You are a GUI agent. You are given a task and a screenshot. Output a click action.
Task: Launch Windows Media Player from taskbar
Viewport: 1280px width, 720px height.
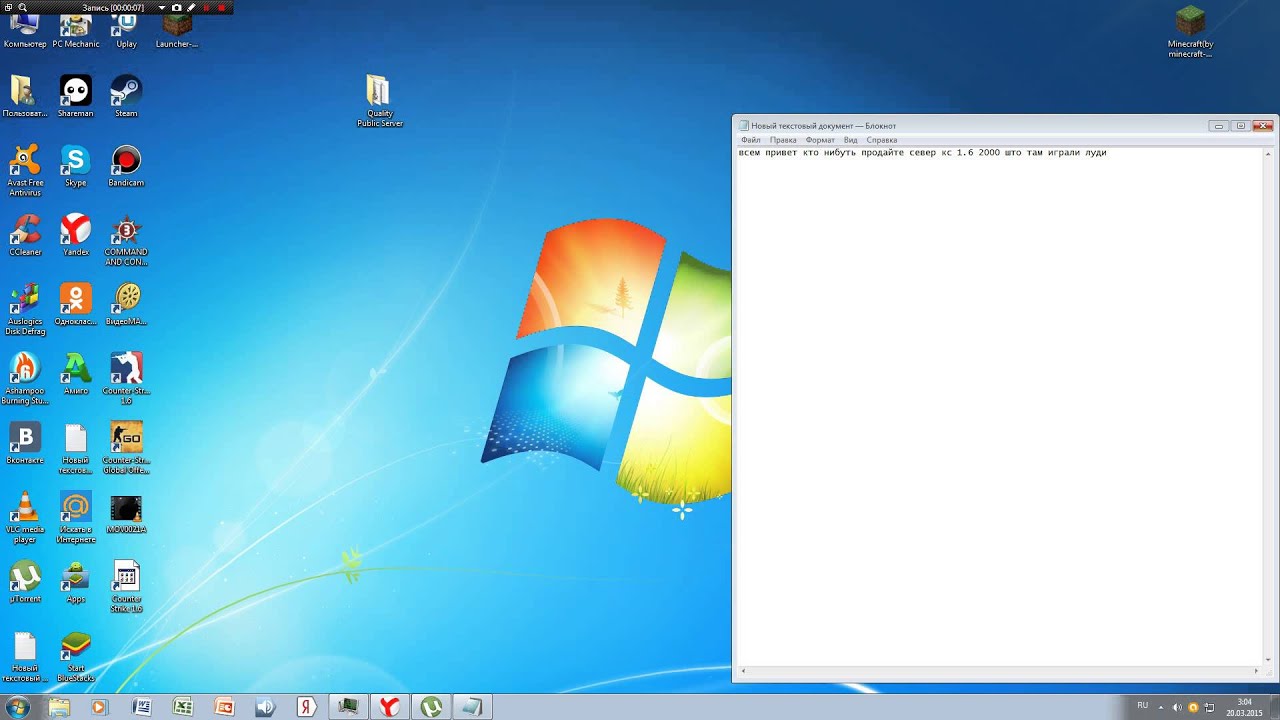tap(98, 707)
